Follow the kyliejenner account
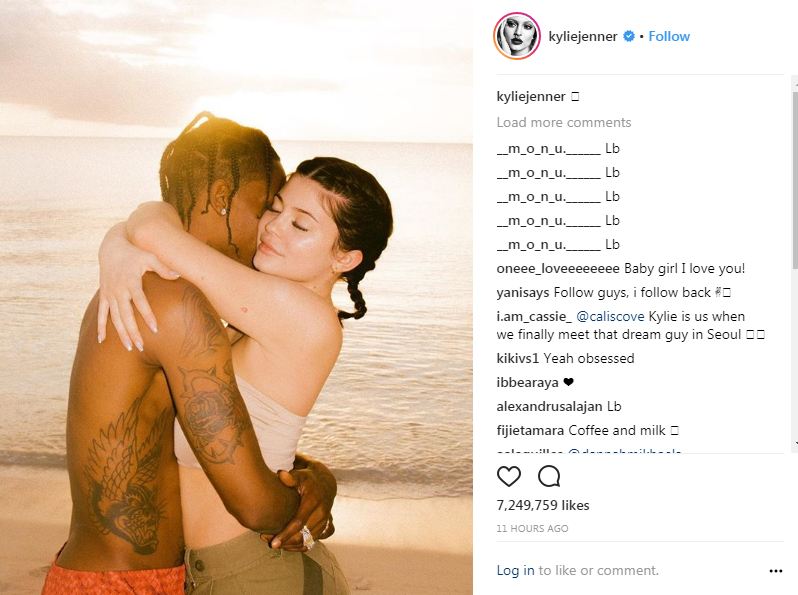Viewport: 798px width, 595px height. tap(669, 36)
